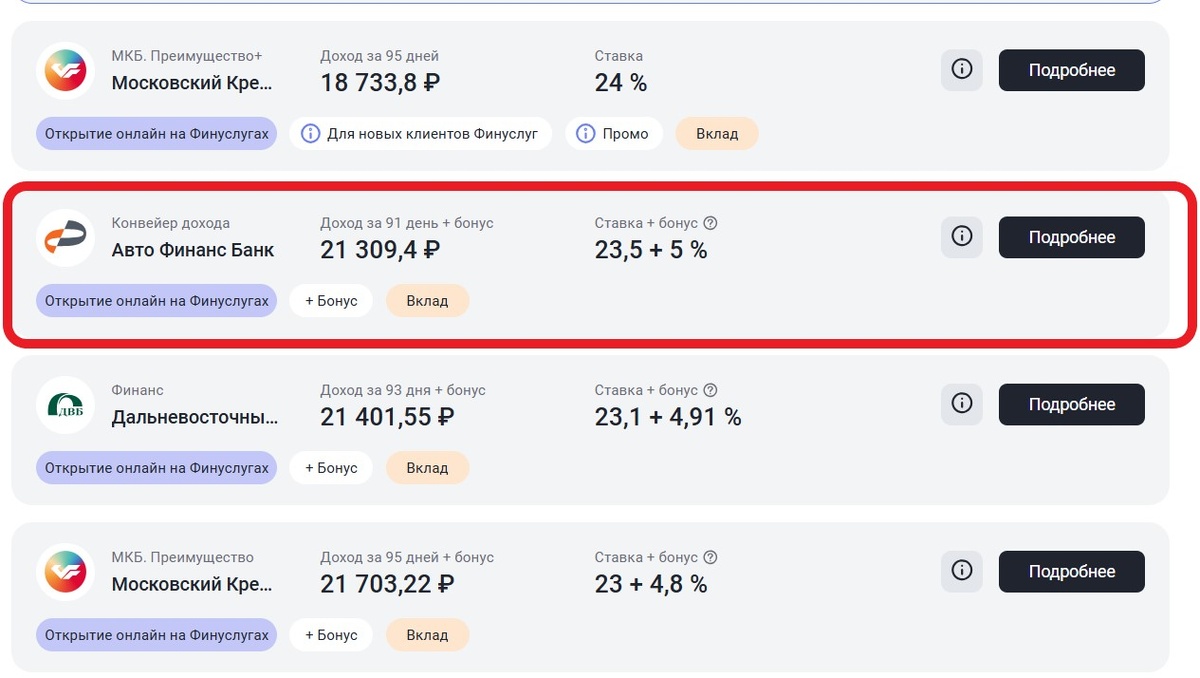Click the question mark beside Ставка + бонус for 23,1 + 4,91 %
Image resolution: width=1200 pixels, height=678 pixels.
711,390
